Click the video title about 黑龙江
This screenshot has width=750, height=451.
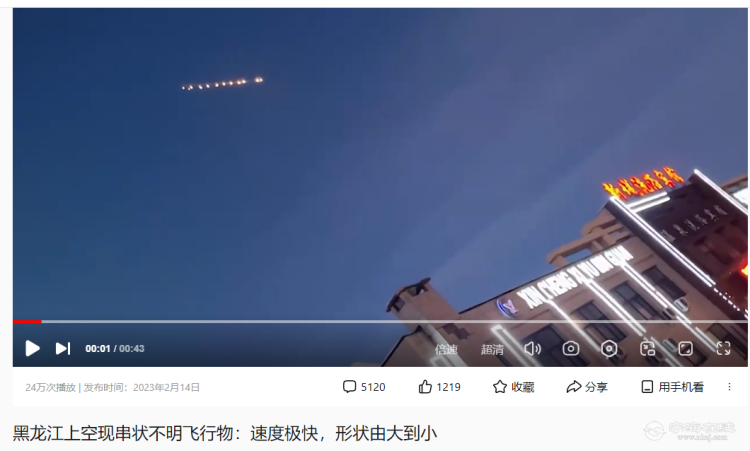point(225,433)
